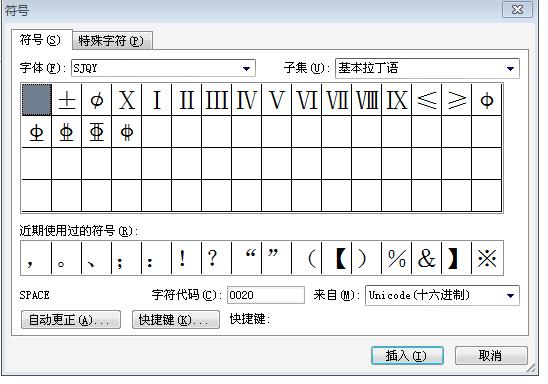The height and width of the screenshot is (384, 548).
Task: Pick the Roman numeral VI symbol
Action: click(307, 100)
